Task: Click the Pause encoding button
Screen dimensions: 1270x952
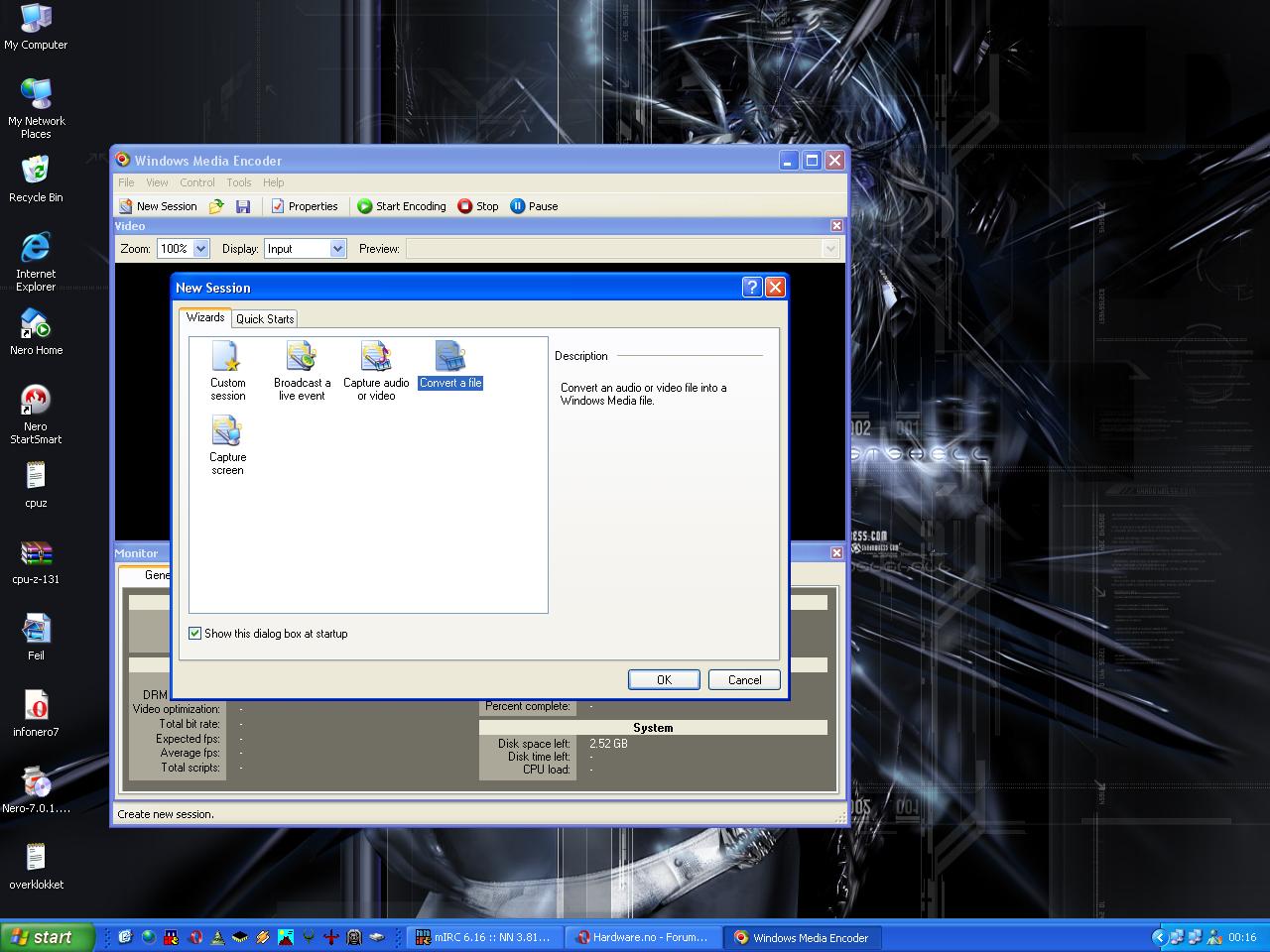Action: (534, 206)
